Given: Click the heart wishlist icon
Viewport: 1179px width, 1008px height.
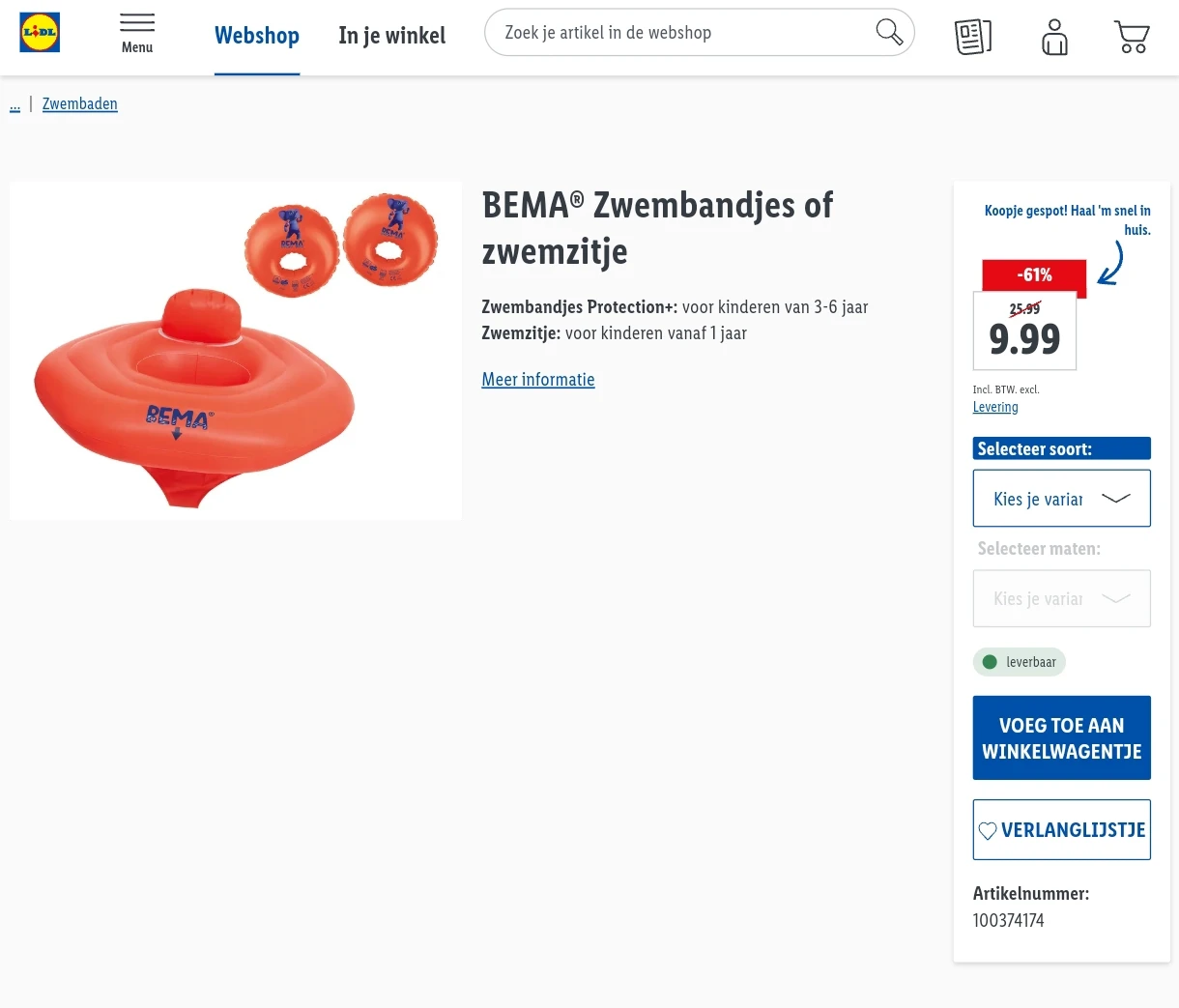Looking at the screenshot, I should pos(988,830).
